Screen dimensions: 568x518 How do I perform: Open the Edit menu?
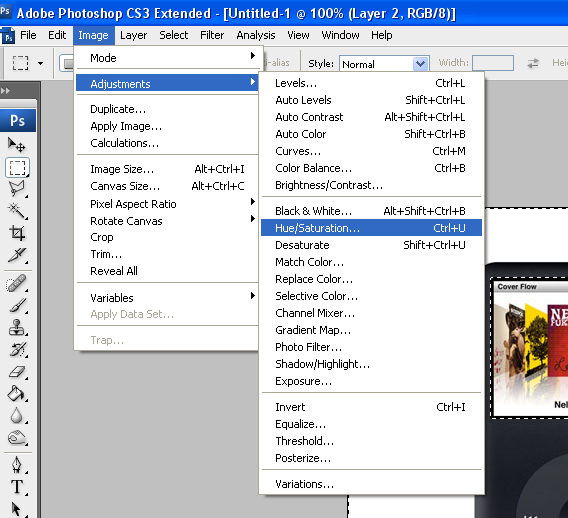coord(57,35)
